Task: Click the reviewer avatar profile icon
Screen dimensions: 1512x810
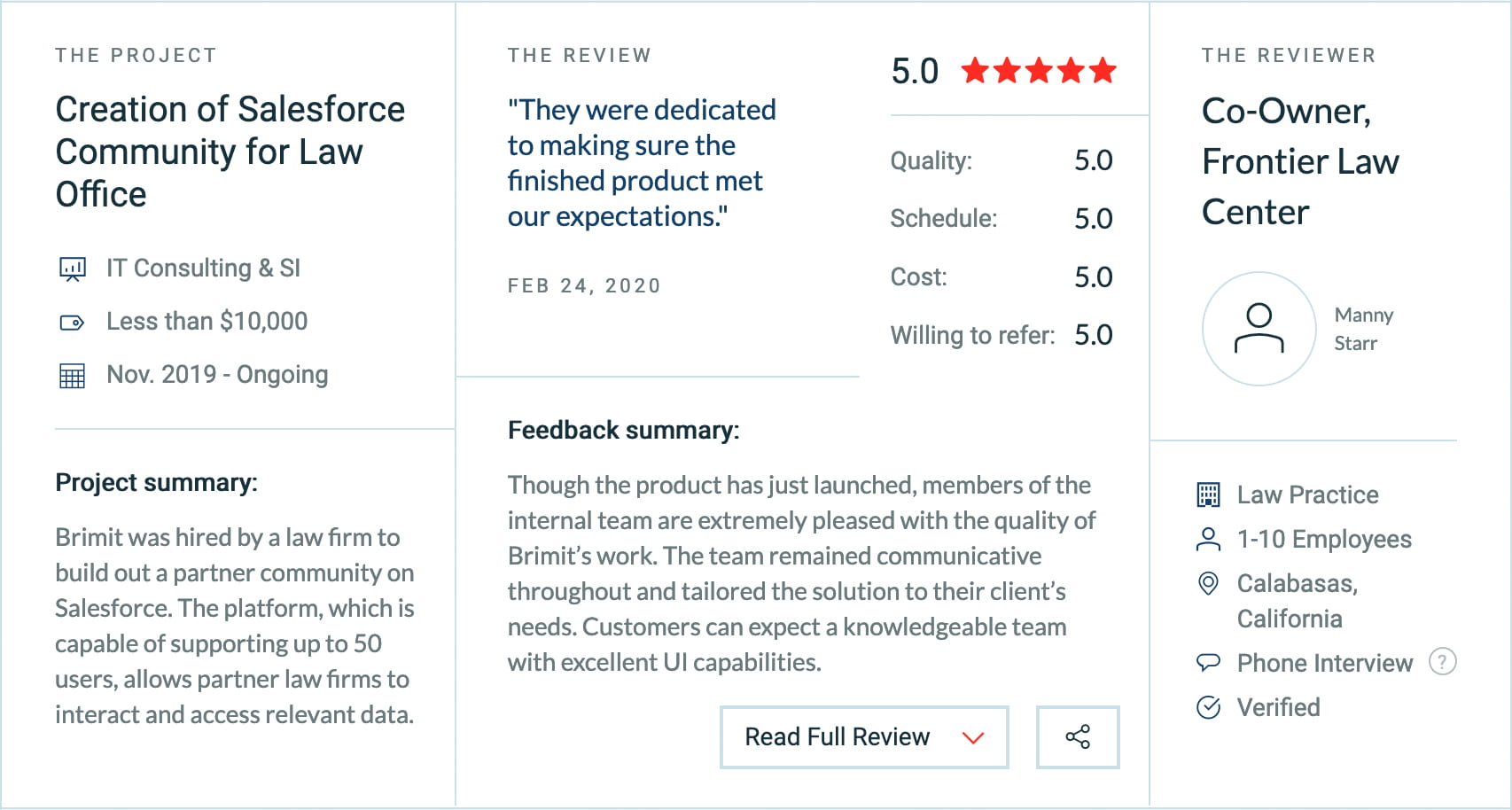Action: [1259, 329]
